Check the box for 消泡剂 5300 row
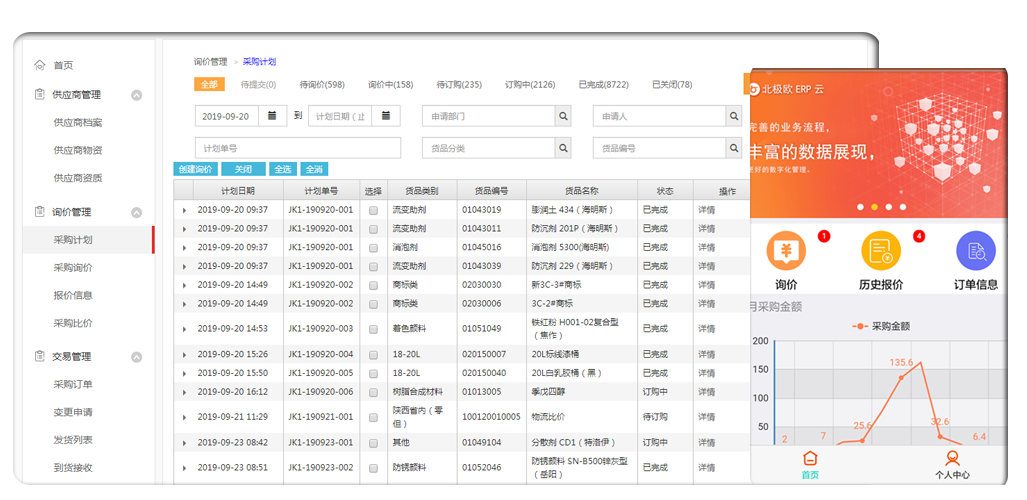 coord(373,248)
